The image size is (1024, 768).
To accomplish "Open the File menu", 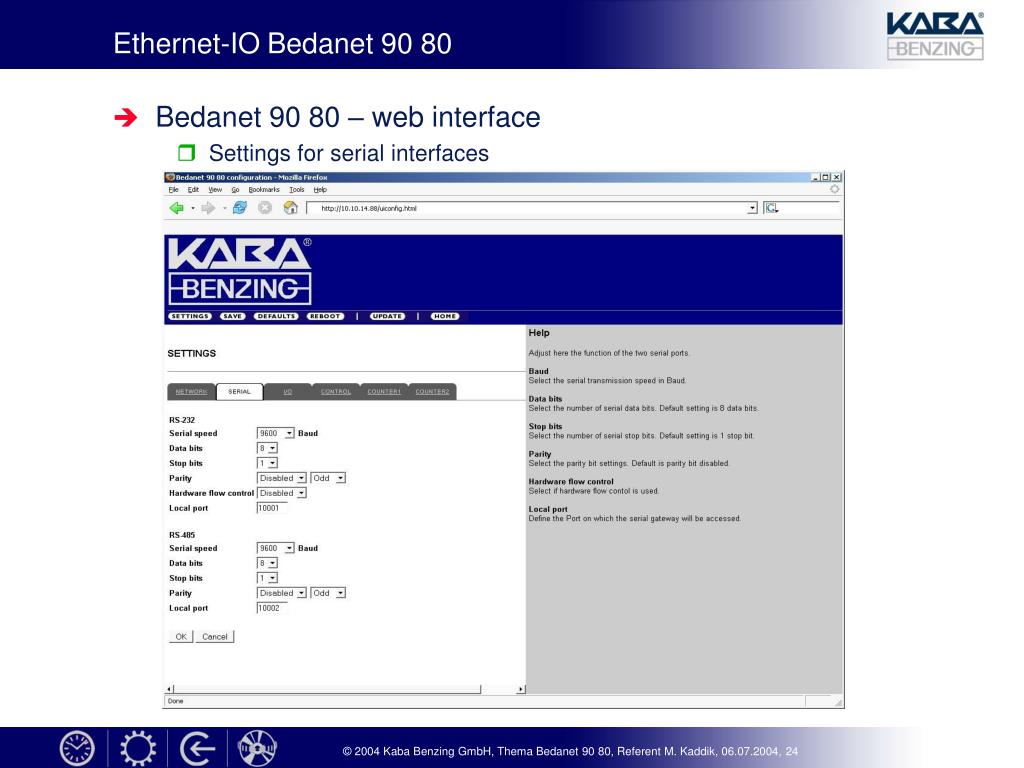I will click(173, 189).
